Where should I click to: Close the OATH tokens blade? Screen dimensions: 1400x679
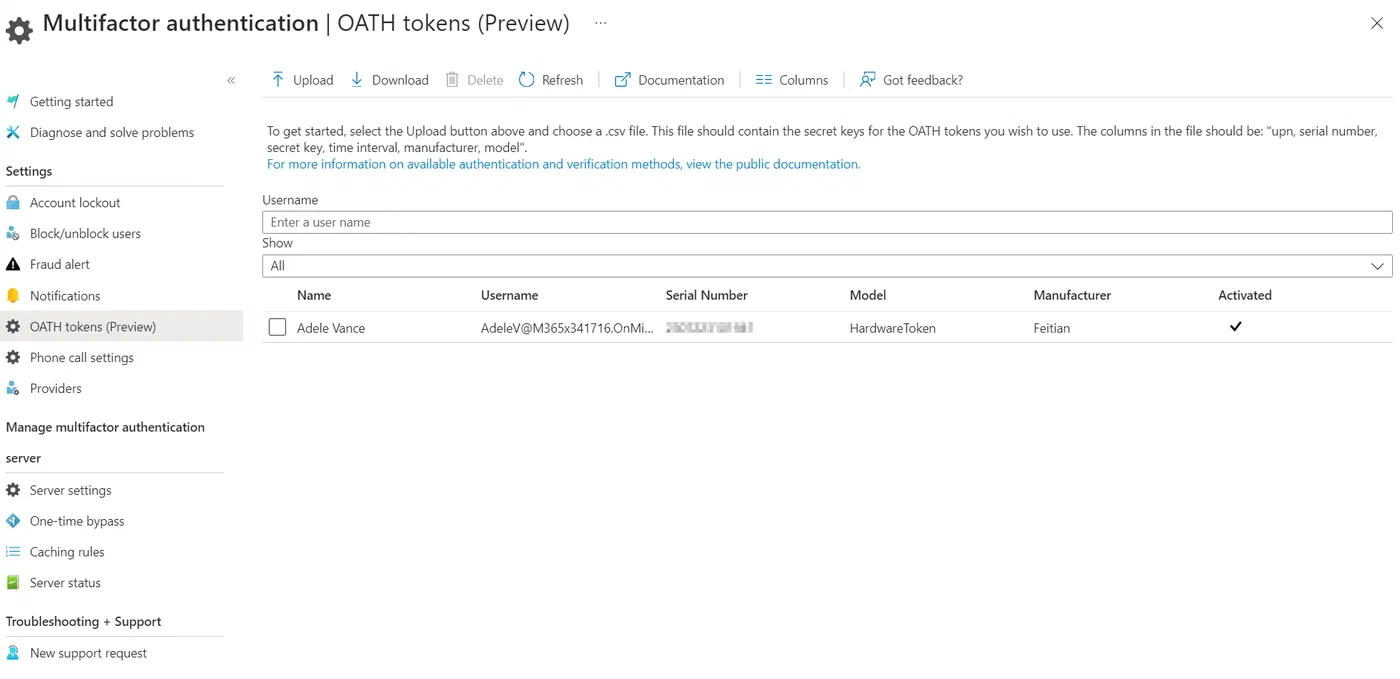point(1377,23)
